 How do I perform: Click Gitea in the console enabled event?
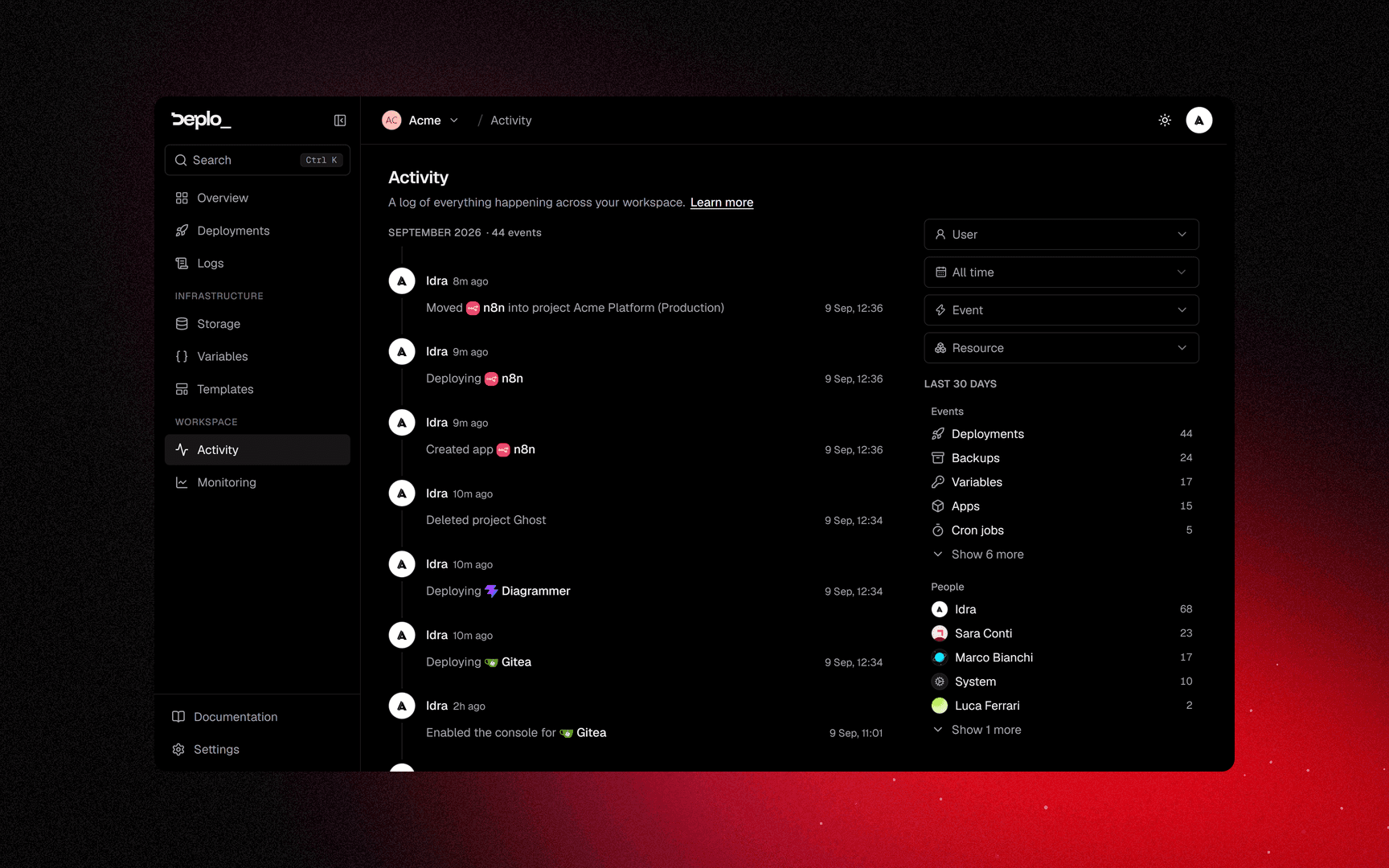[x=583, y=733]
